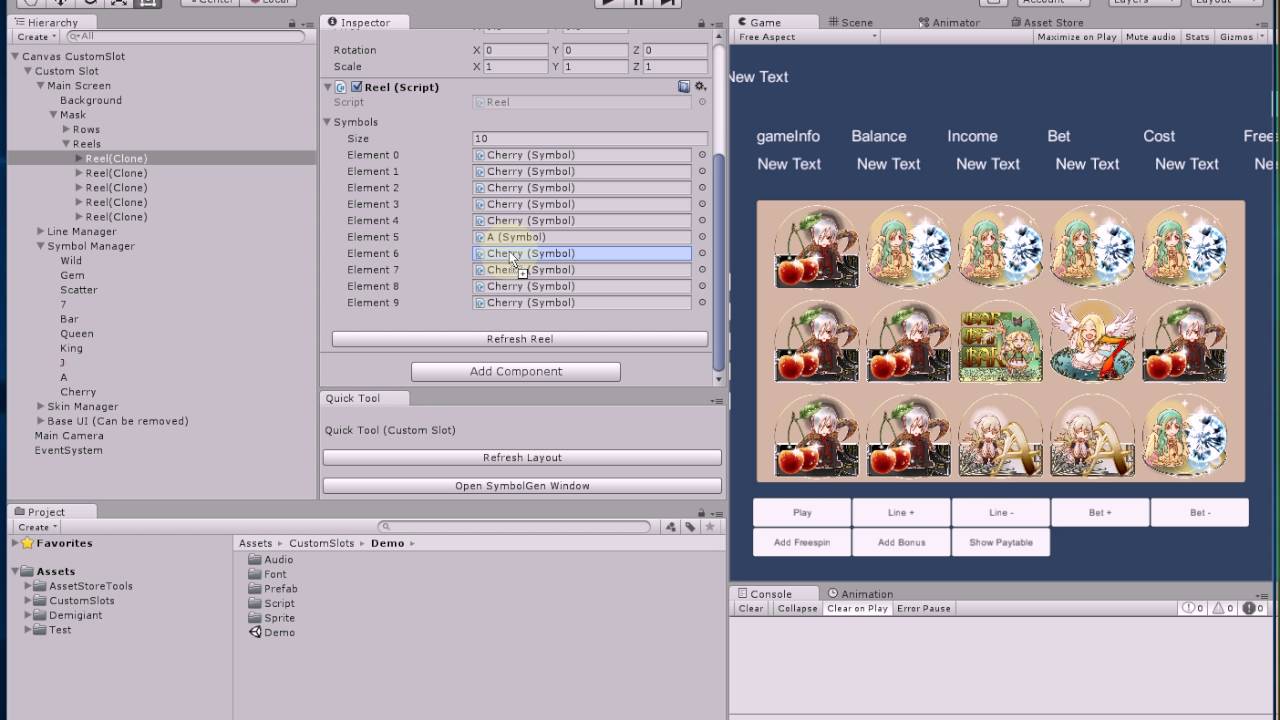Toggle Clear on Play in the Console
This screenshot has height=720, width=1280.
857,608
